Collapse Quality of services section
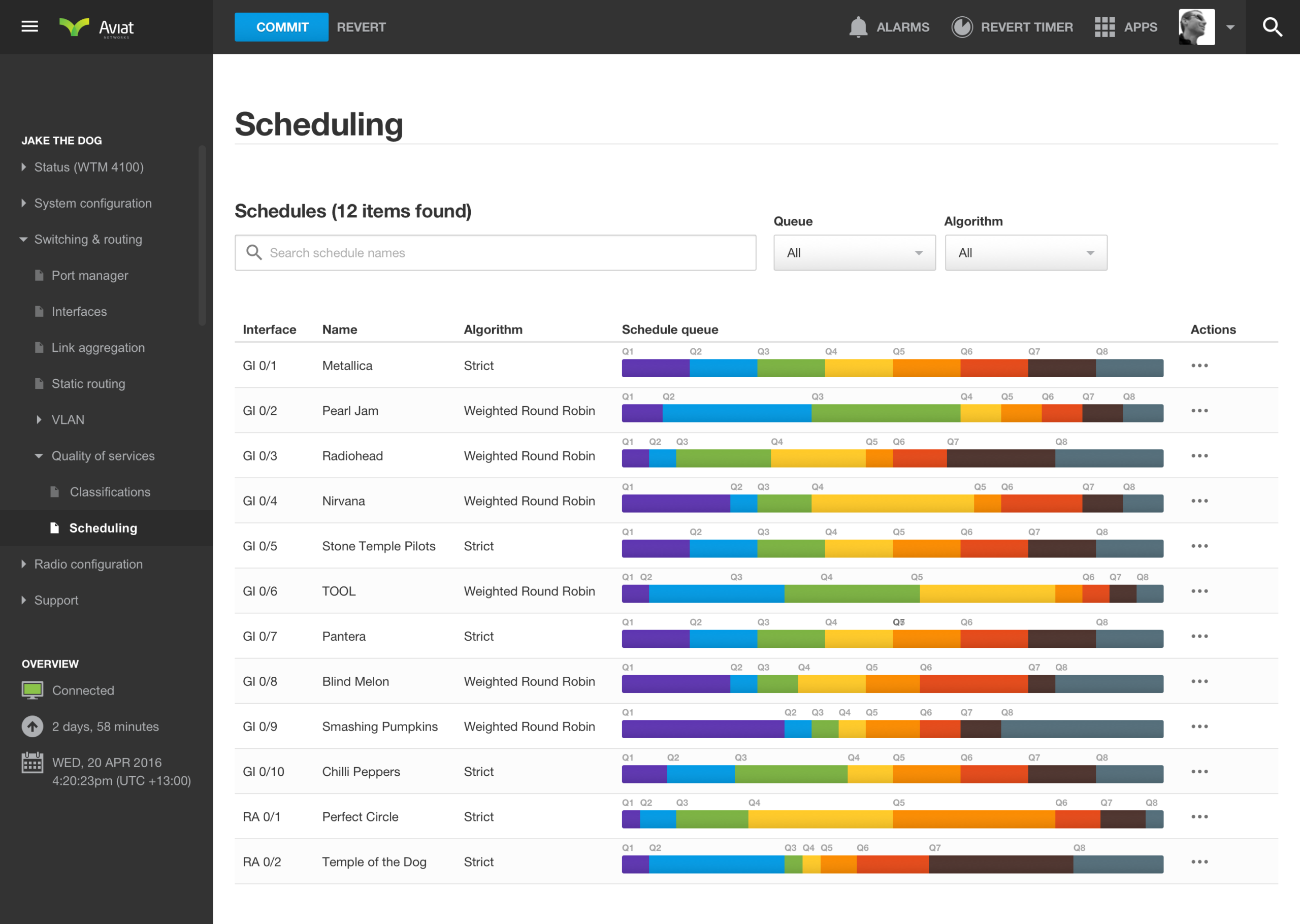The width and height of the screenshot is (1300, 924). coord(39,456)
